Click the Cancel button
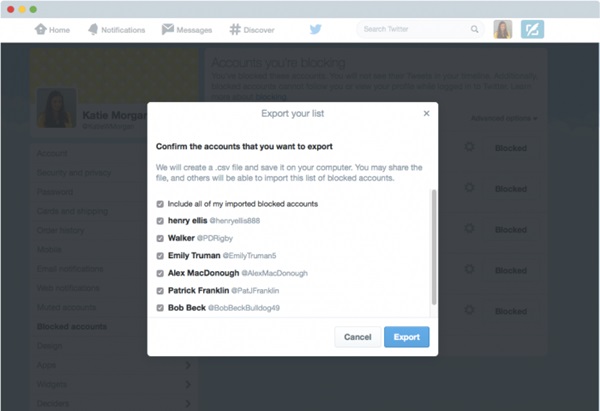Viewport: 600px width, 411px height. (357, 337)
